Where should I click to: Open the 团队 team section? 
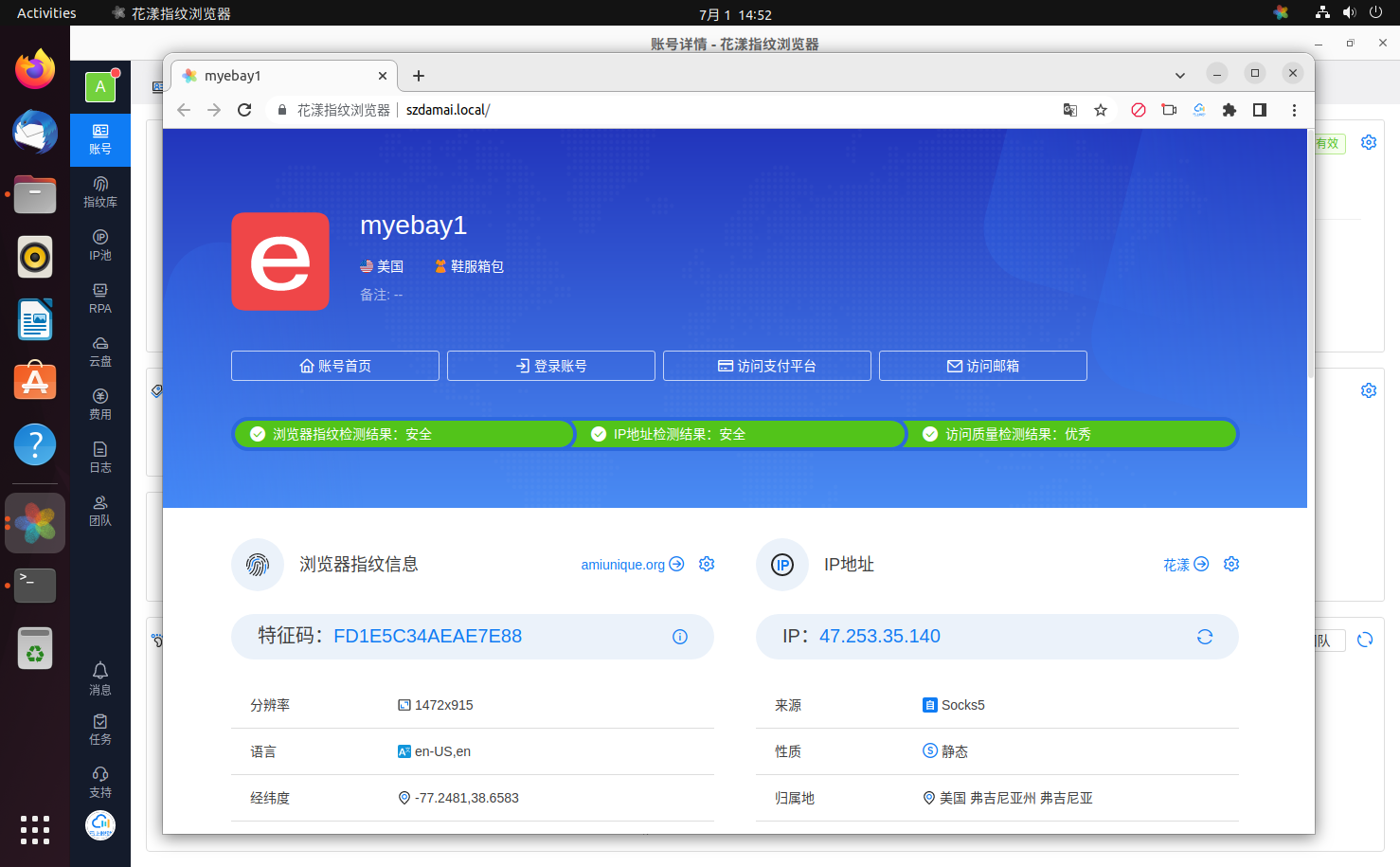[x=100, y=510]
